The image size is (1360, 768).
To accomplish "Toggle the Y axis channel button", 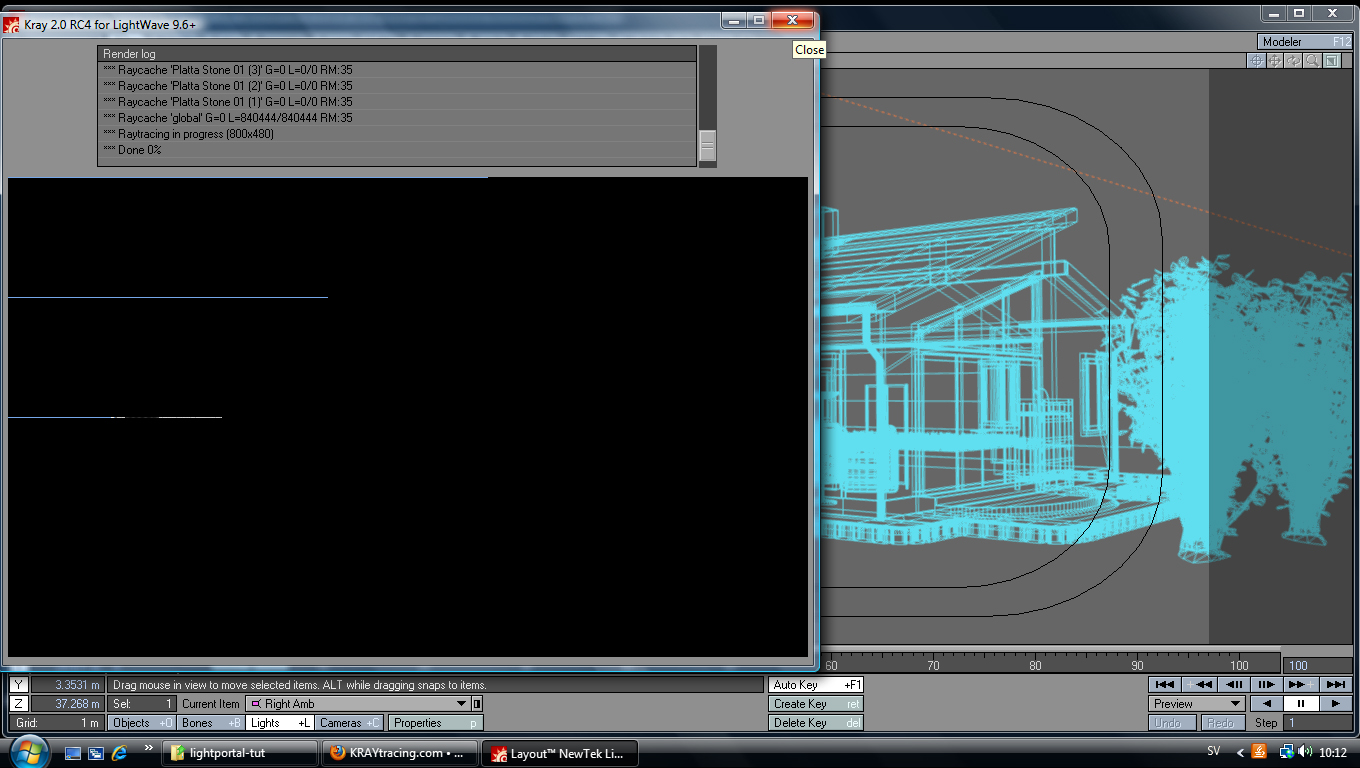I will [x=19, y=685].
